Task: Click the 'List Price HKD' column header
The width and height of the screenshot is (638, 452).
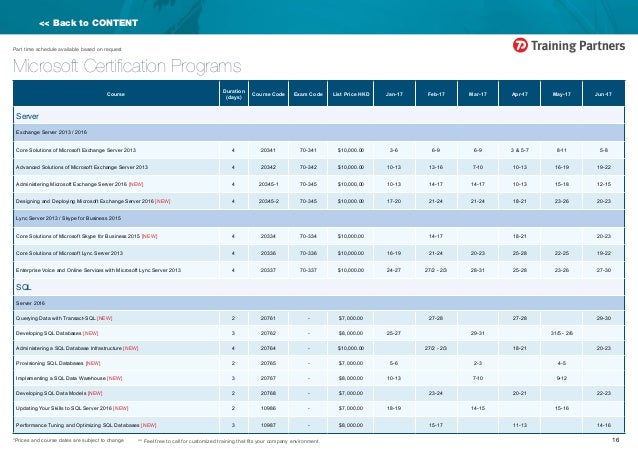Action: [351, 94]
